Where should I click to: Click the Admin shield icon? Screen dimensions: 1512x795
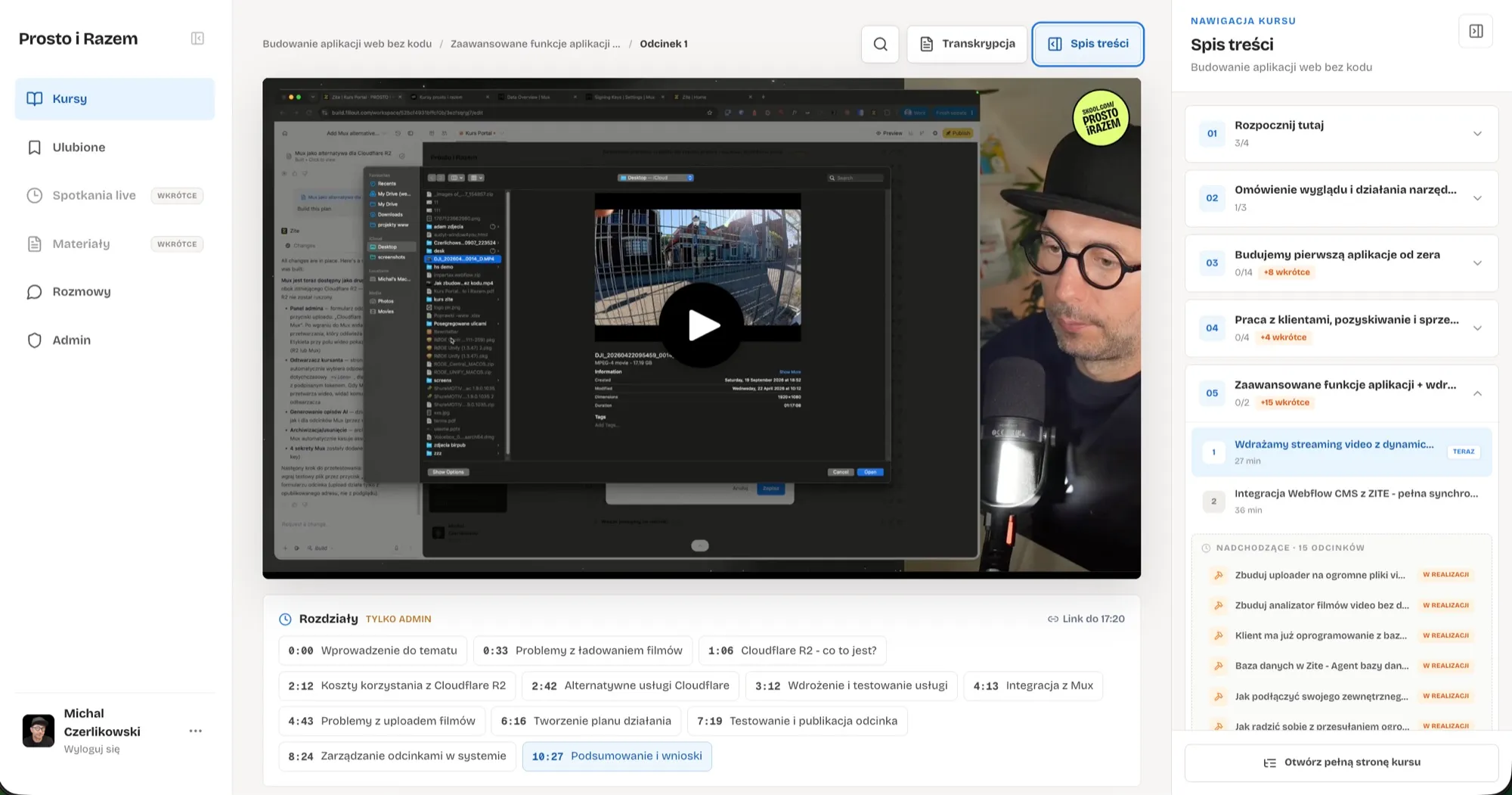35,340
